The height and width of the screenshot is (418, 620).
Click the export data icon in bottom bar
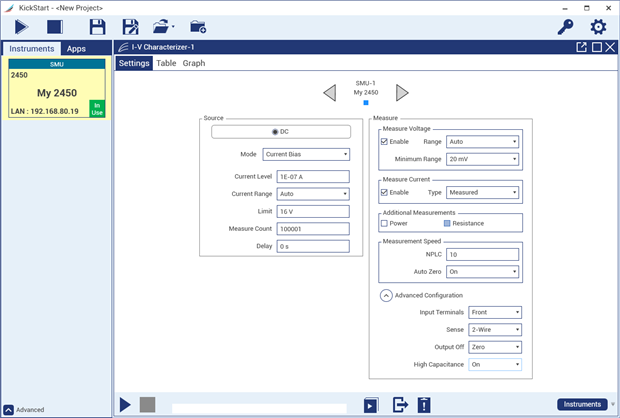pyautogui.click(x=400, y=405)
